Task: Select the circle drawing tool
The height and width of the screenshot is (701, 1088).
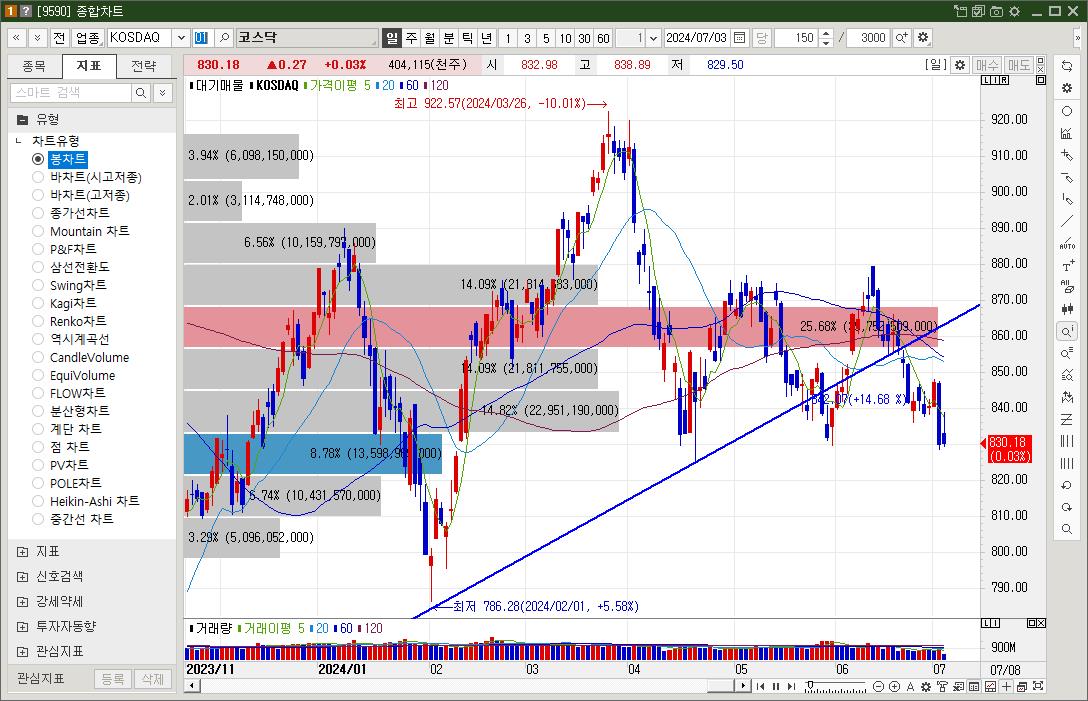Action: click(1067, 111)
